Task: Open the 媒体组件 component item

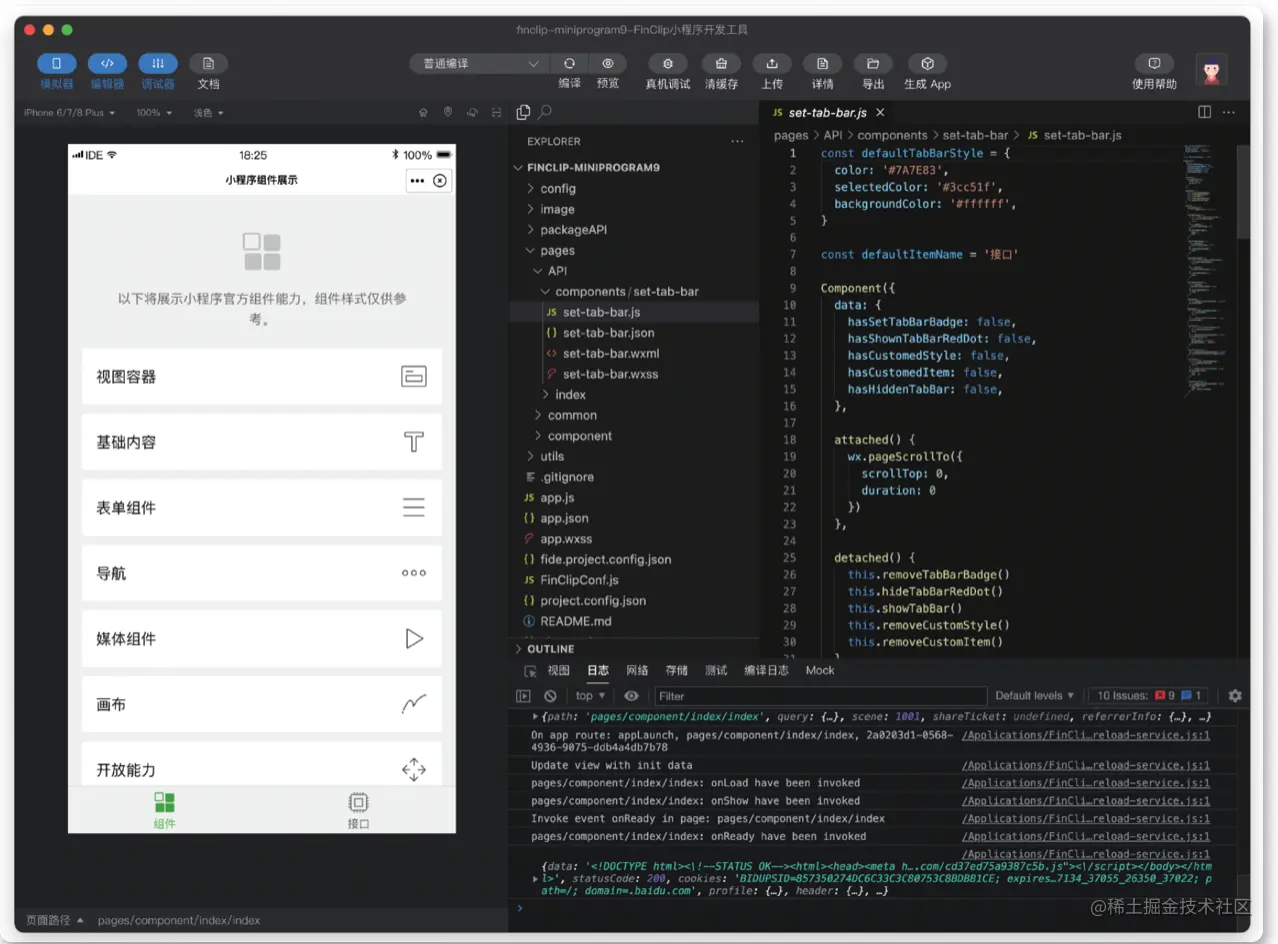Action: coord(262,639)
